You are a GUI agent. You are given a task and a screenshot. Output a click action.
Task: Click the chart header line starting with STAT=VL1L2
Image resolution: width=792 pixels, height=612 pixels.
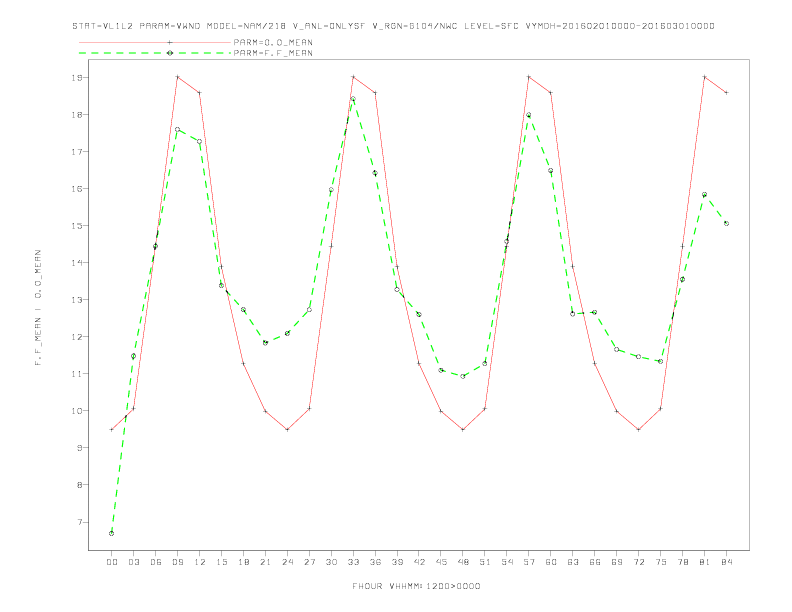(x=393, y=26)
